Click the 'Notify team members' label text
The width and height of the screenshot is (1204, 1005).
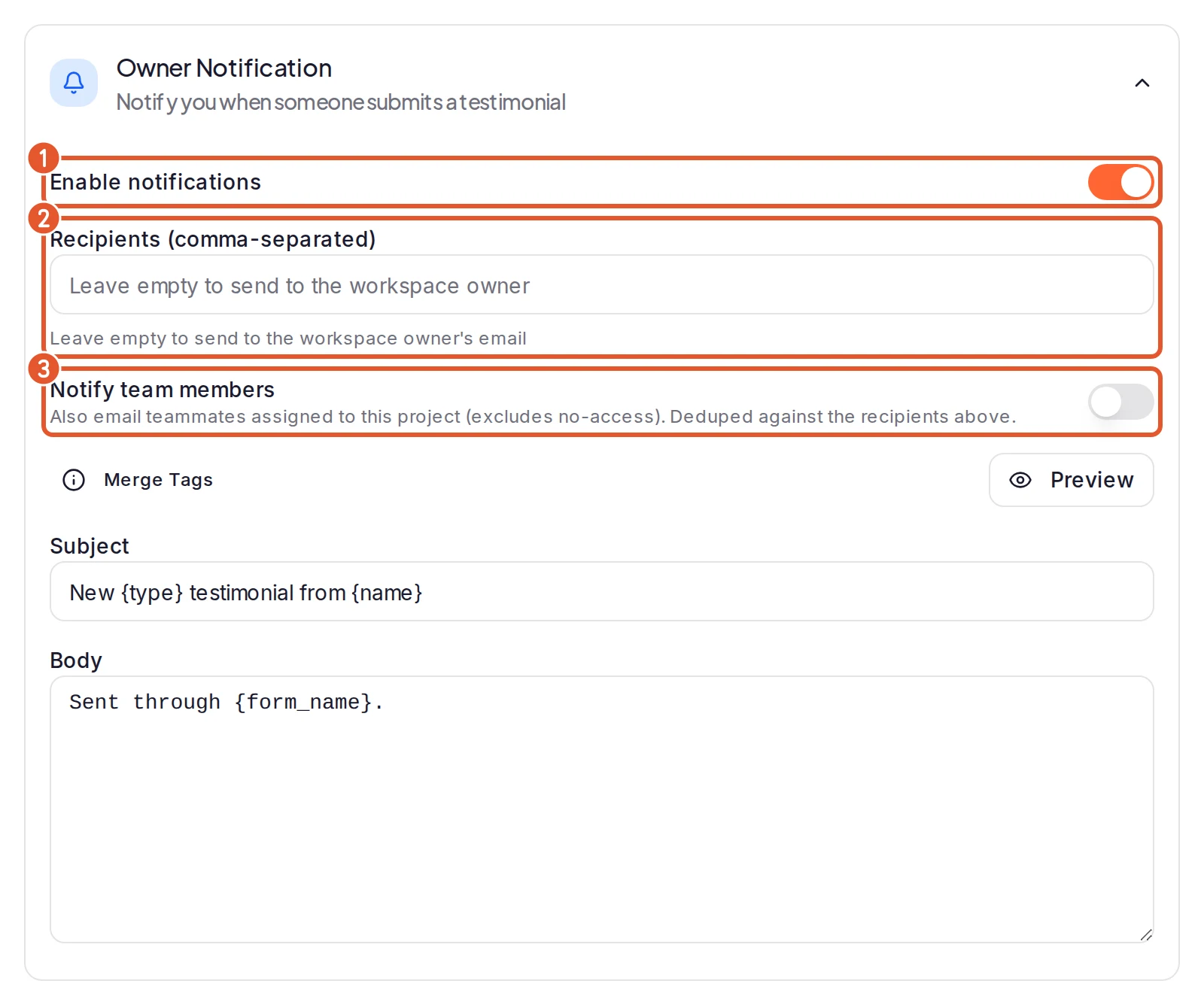[x=163, y=390]
